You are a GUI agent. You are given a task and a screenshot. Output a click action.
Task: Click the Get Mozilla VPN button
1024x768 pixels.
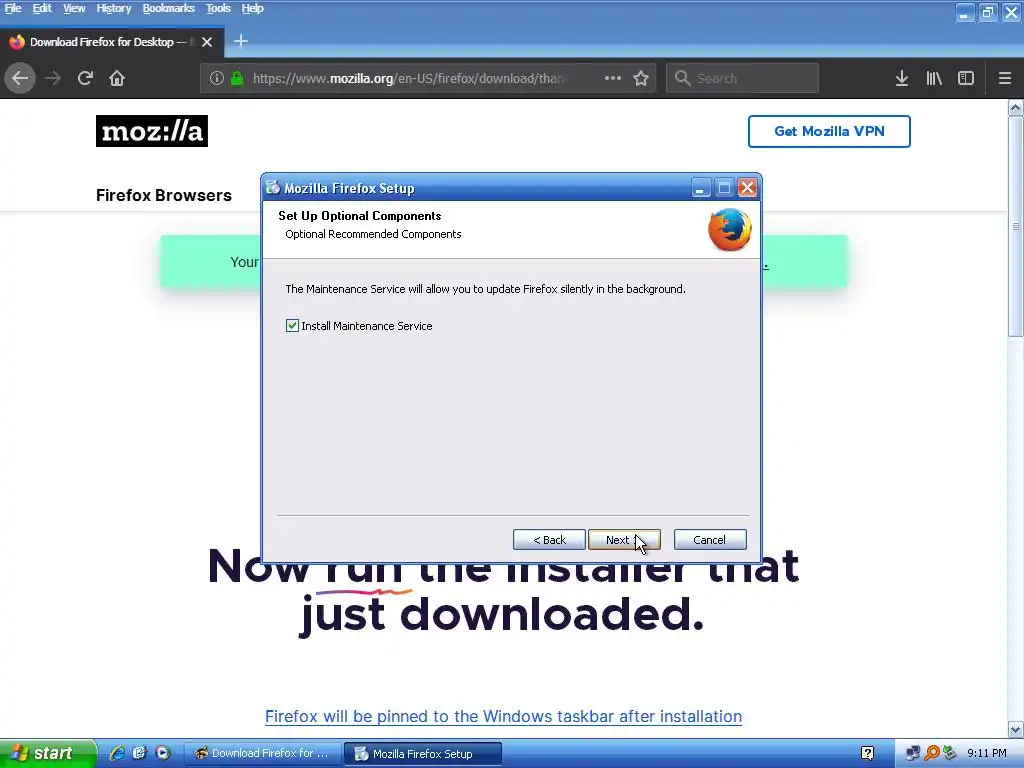[829, 131]
